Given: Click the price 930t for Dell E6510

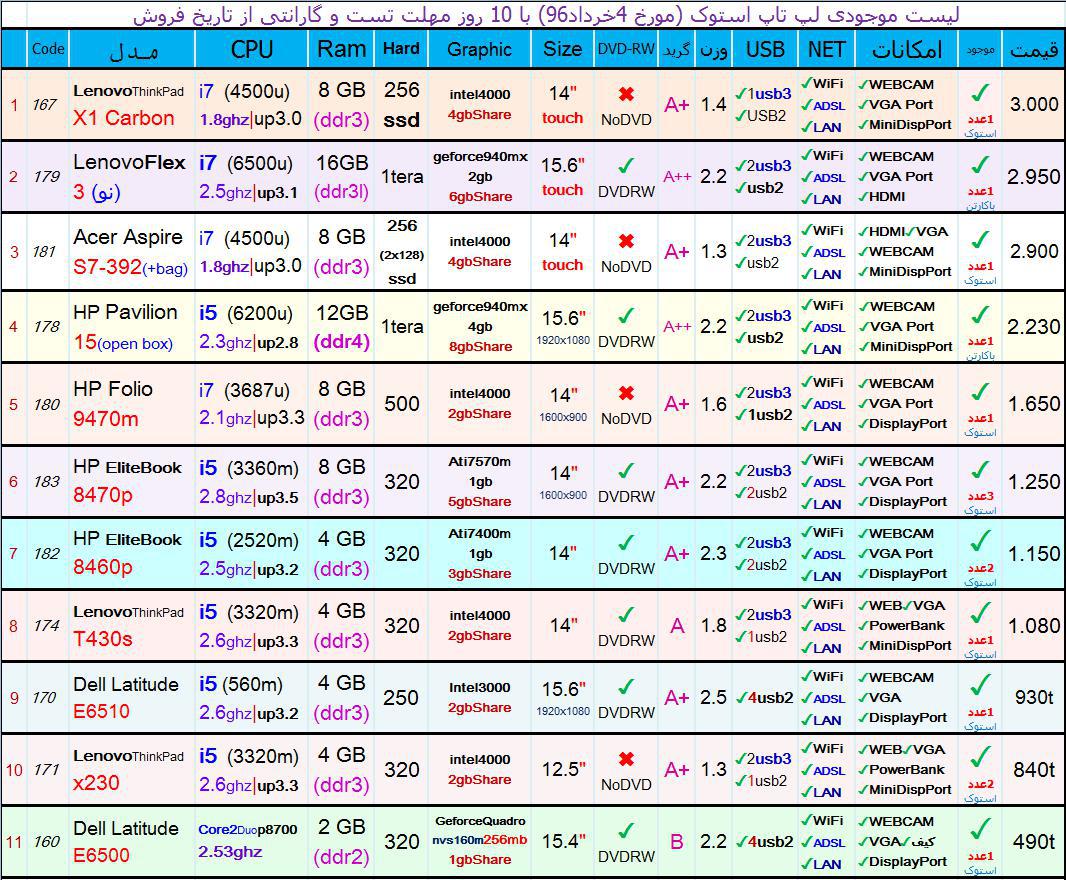Looking at the screenshot, I should [1033, 698].
